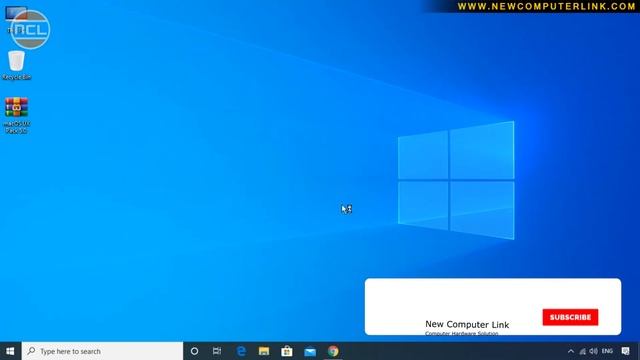
Task: Open Cortana from the taskbar circle
Action: click(194, 351)
